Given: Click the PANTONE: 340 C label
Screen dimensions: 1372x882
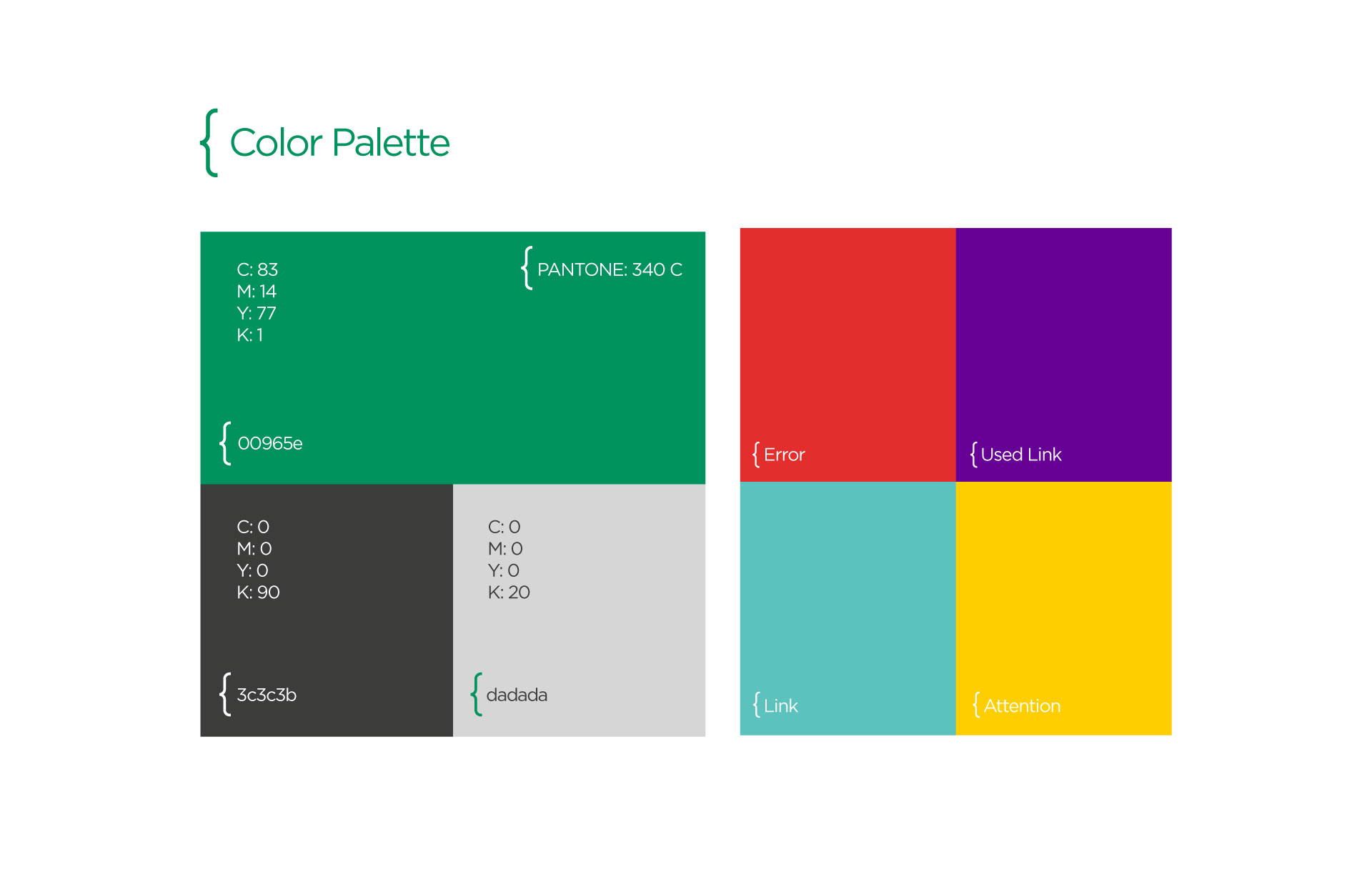Looking at the screenshot, I should (610, 269).
